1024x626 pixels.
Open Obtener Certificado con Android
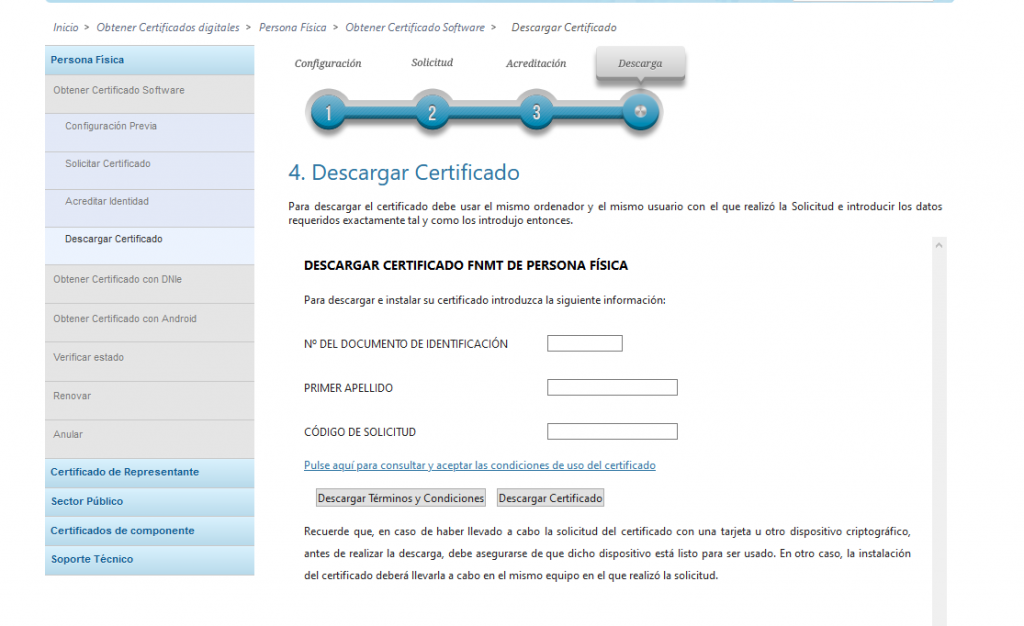[x=150, y=322]
